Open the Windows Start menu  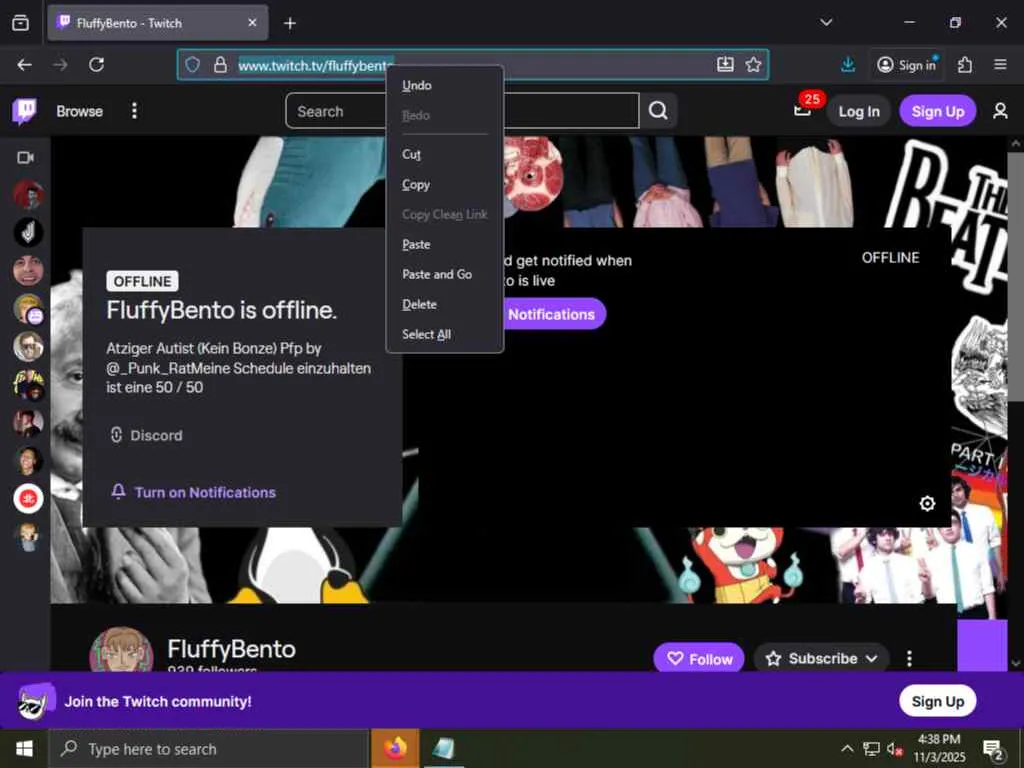tap(24, 748)
